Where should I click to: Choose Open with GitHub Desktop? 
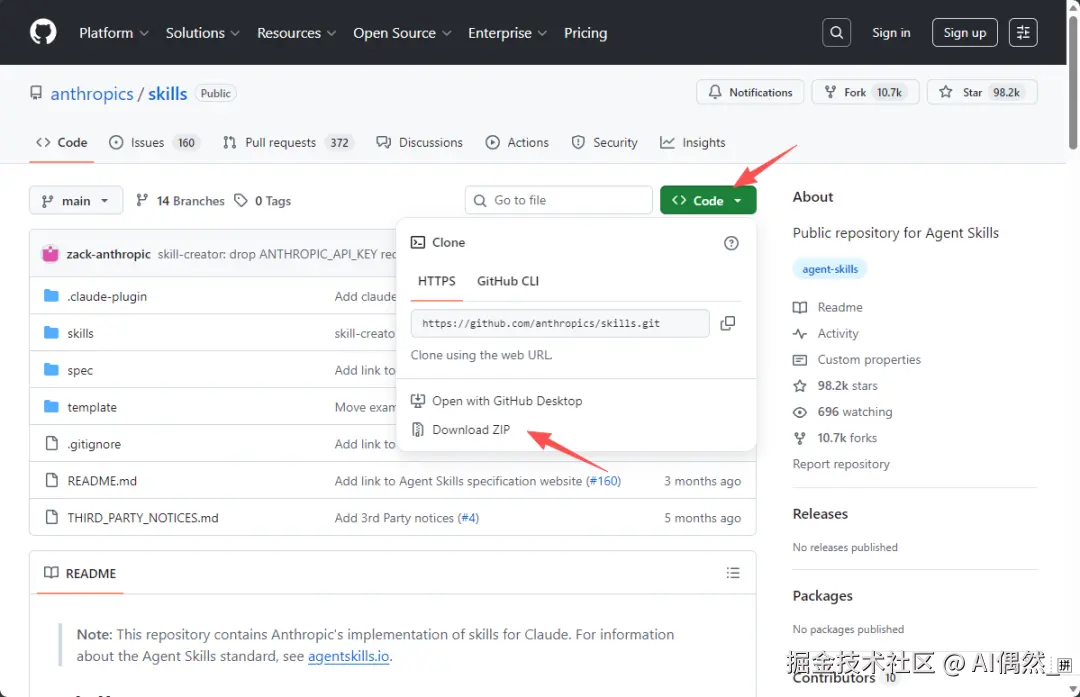497,401
